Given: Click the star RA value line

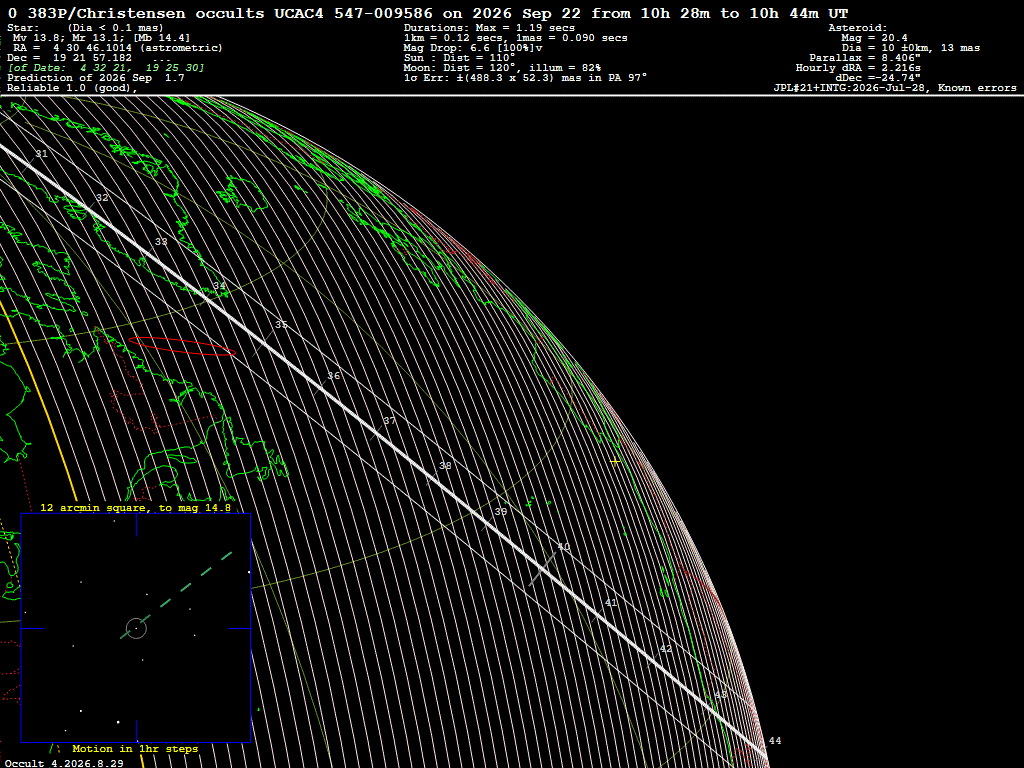Looking at the screenshot, I should point(118,48).
